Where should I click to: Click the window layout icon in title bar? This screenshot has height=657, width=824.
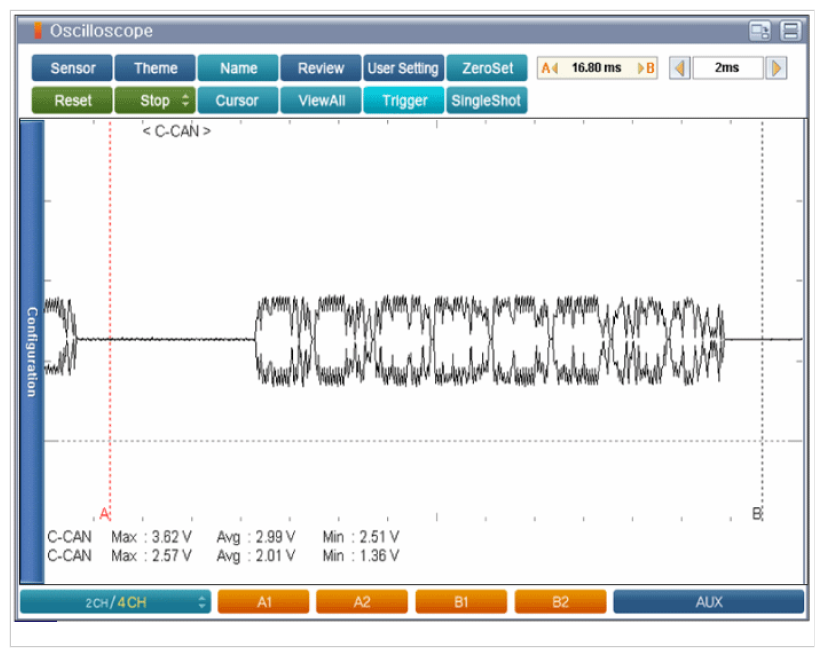click(760, 30)
